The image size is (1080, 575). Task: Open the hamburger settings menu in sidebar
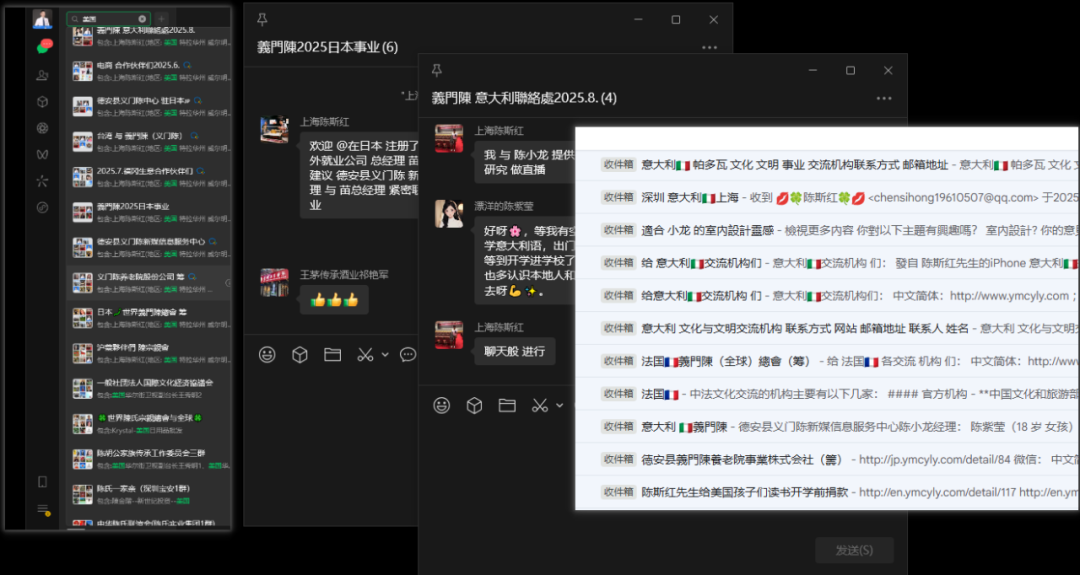coord(42,510)
